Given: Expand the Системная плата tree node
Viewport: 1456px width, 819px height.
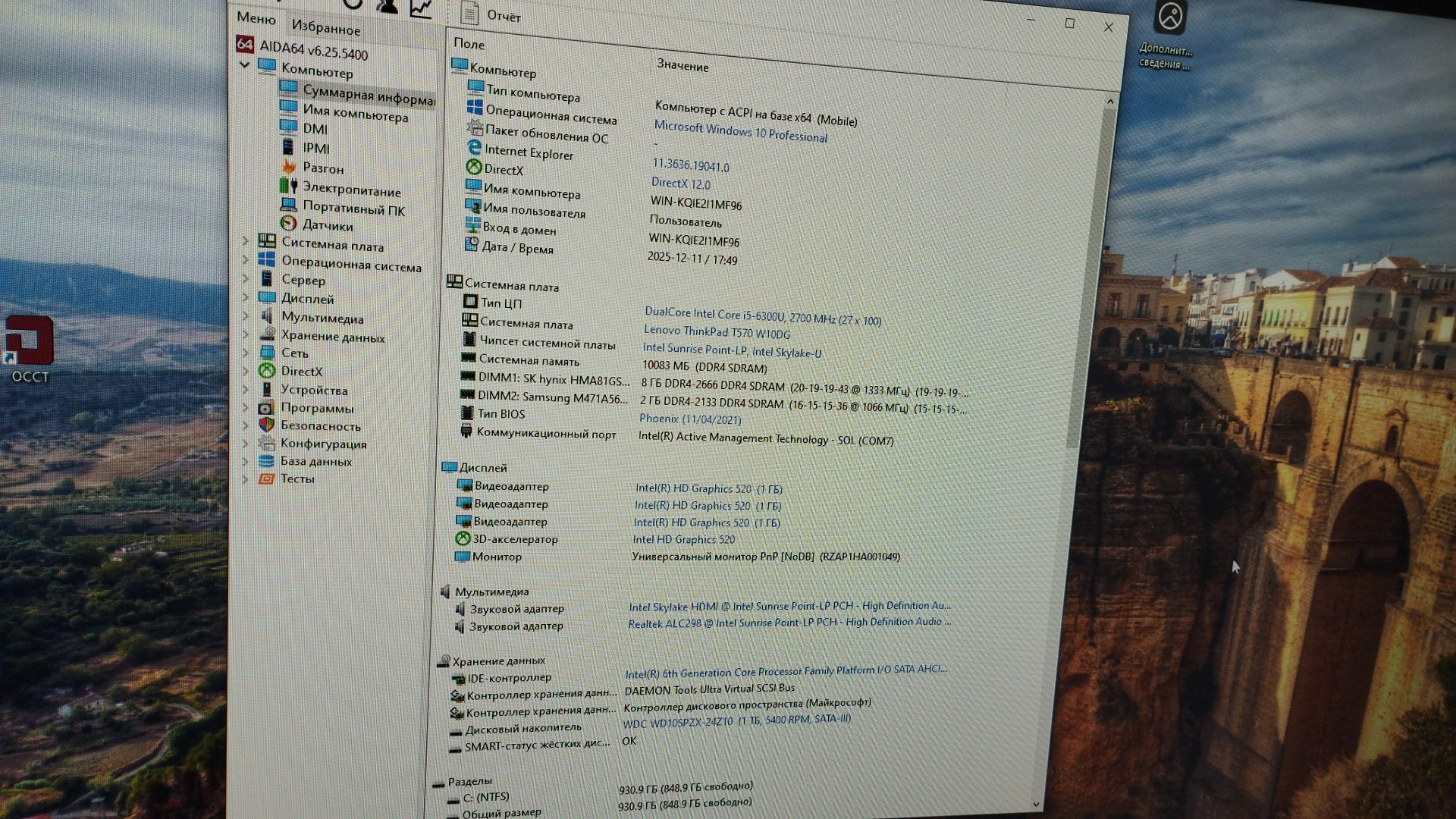Looking at the screenshot, I should 245,240.
